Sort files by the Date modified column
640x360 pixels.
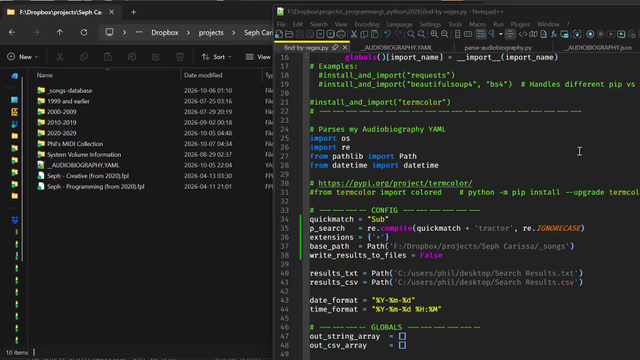pos(203,75)
